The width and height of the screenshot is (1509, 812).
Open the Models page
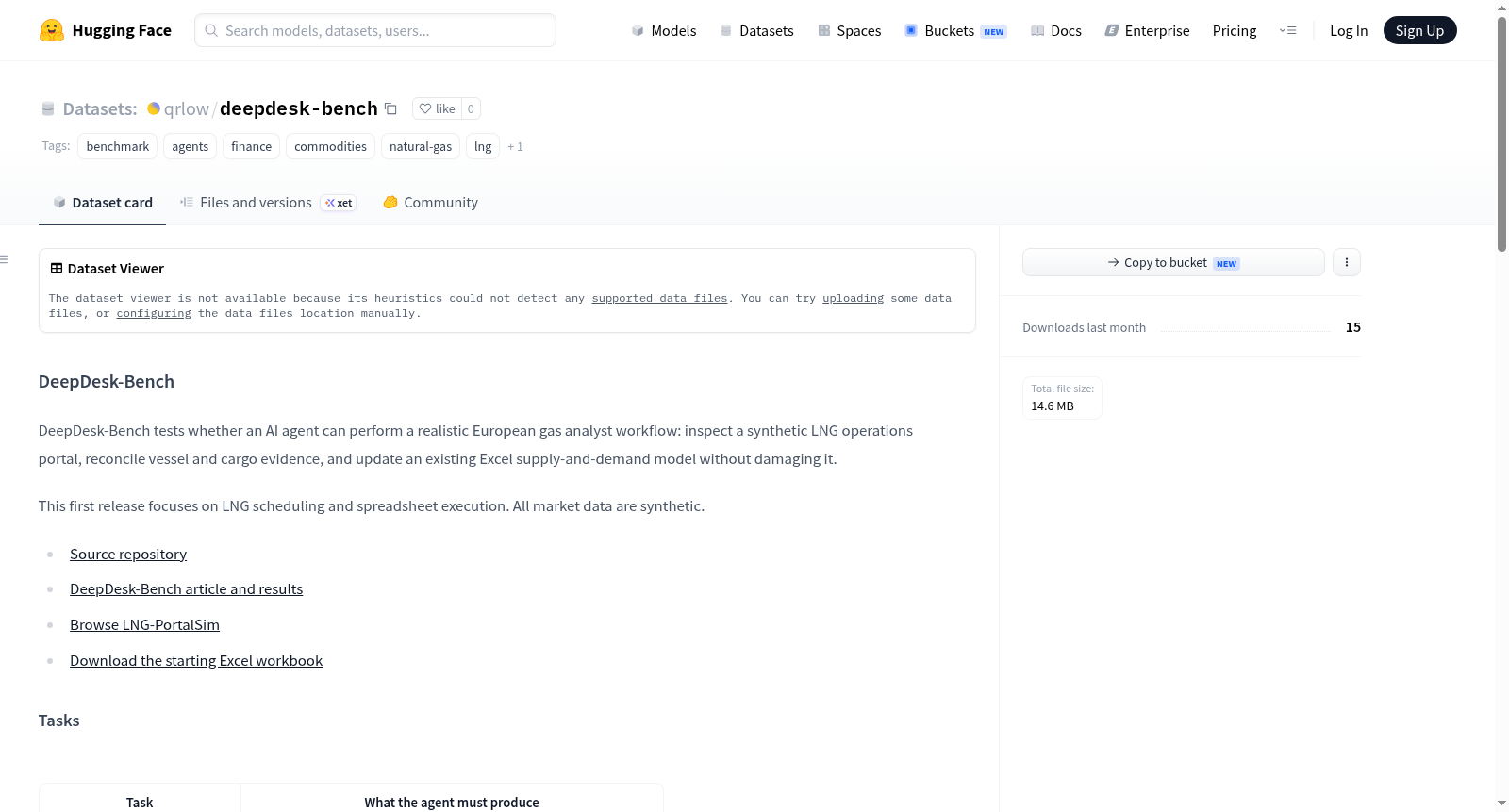click(664, 30)
